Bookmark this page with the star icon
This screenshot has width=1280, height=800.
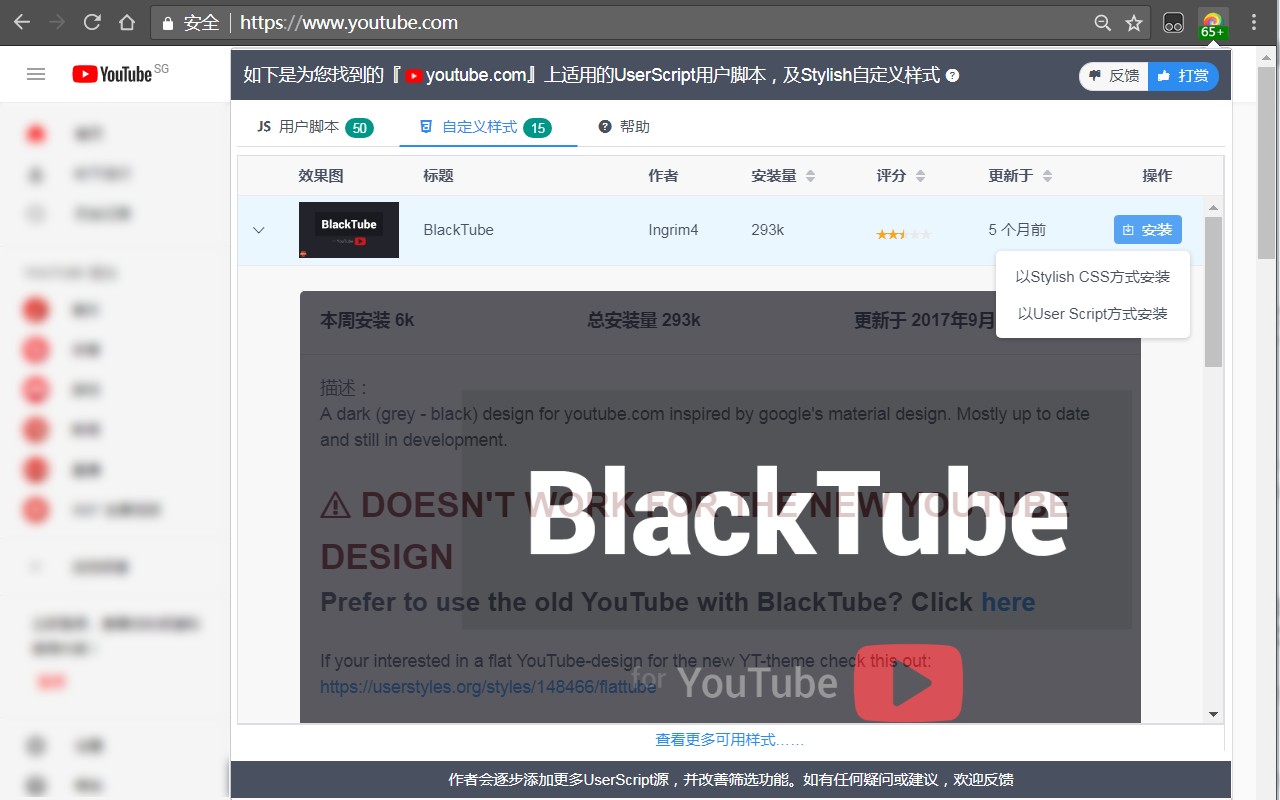tap(1134, 22)
